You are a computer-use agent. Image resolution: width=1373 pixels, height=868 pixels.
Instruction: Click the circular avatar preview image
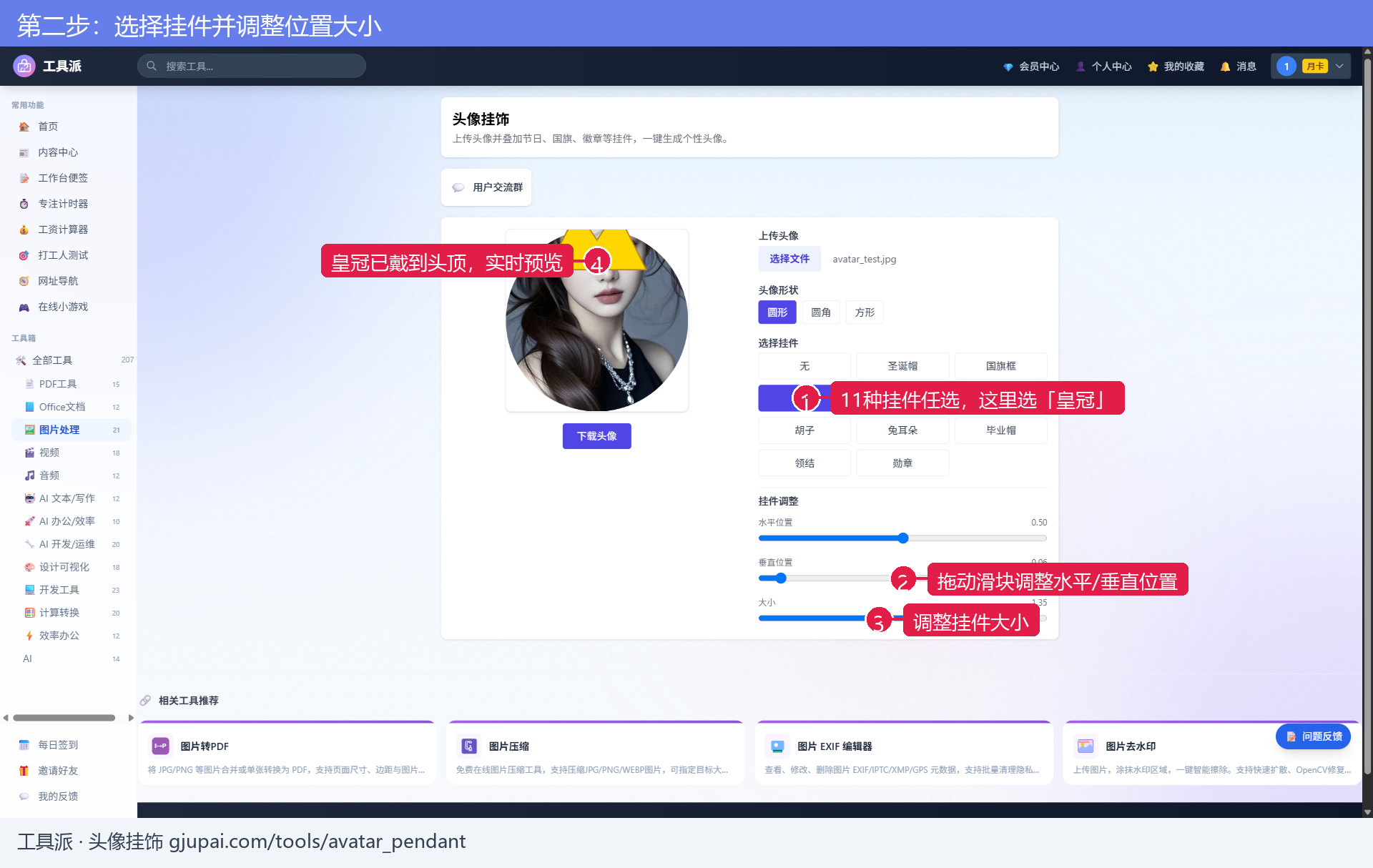[x=597, y=320]
